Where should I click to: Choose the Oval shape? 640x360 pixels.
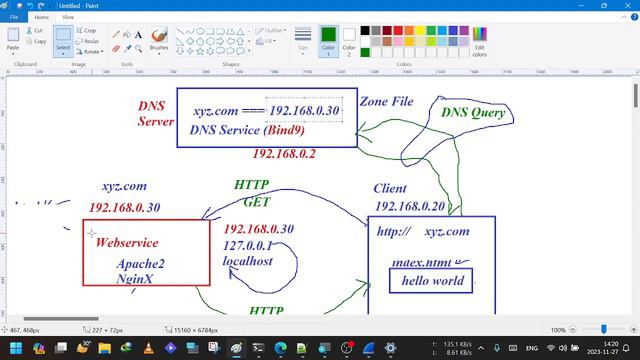point(200,31)
